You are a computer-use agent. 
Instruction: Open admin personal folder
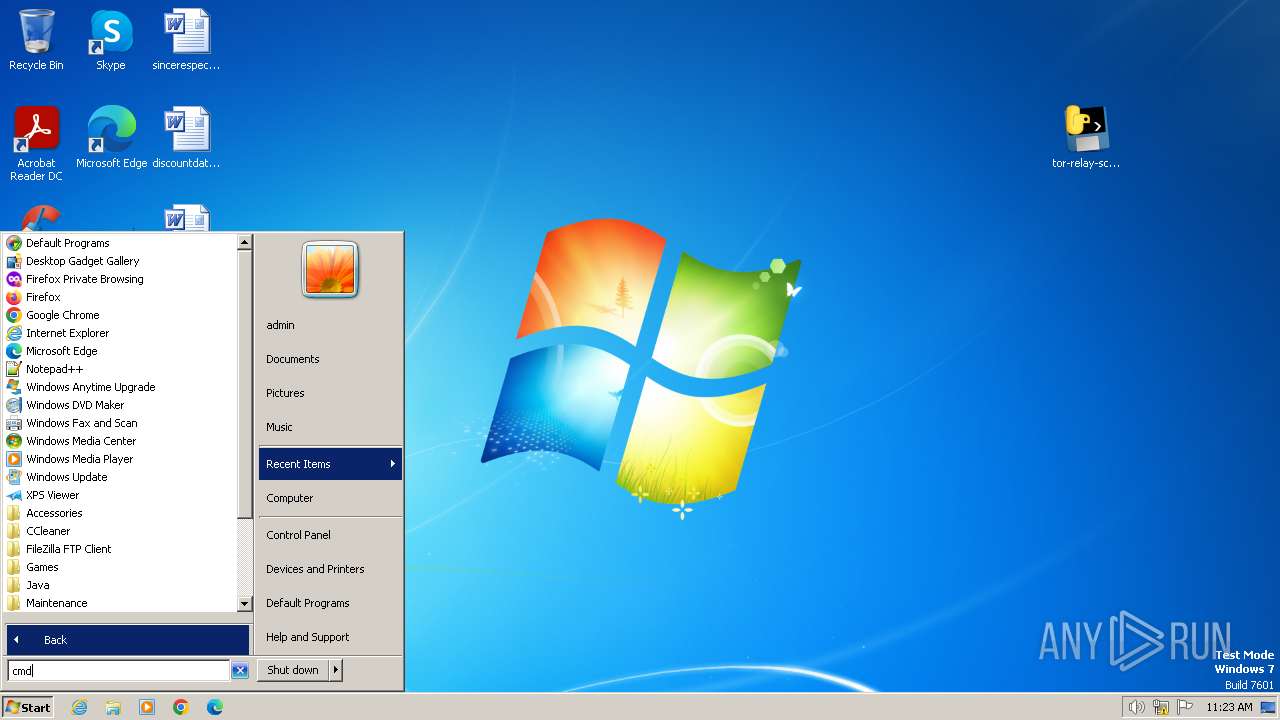(x=330, y=325)
